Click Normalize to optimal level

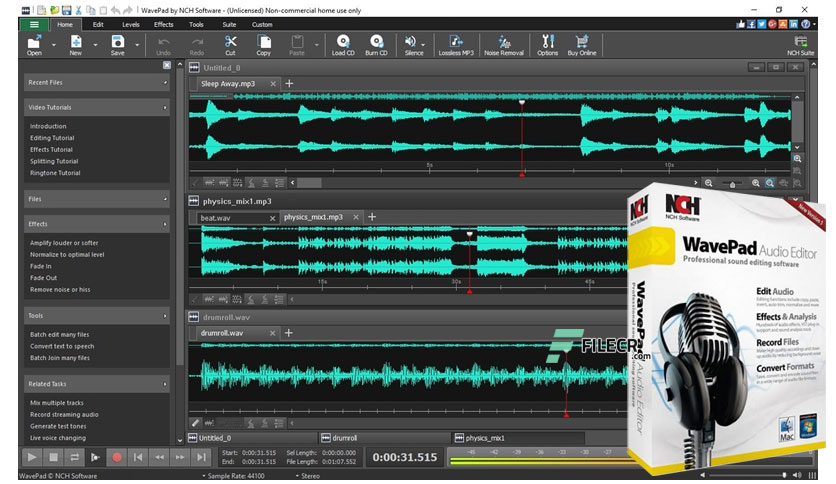66,254
